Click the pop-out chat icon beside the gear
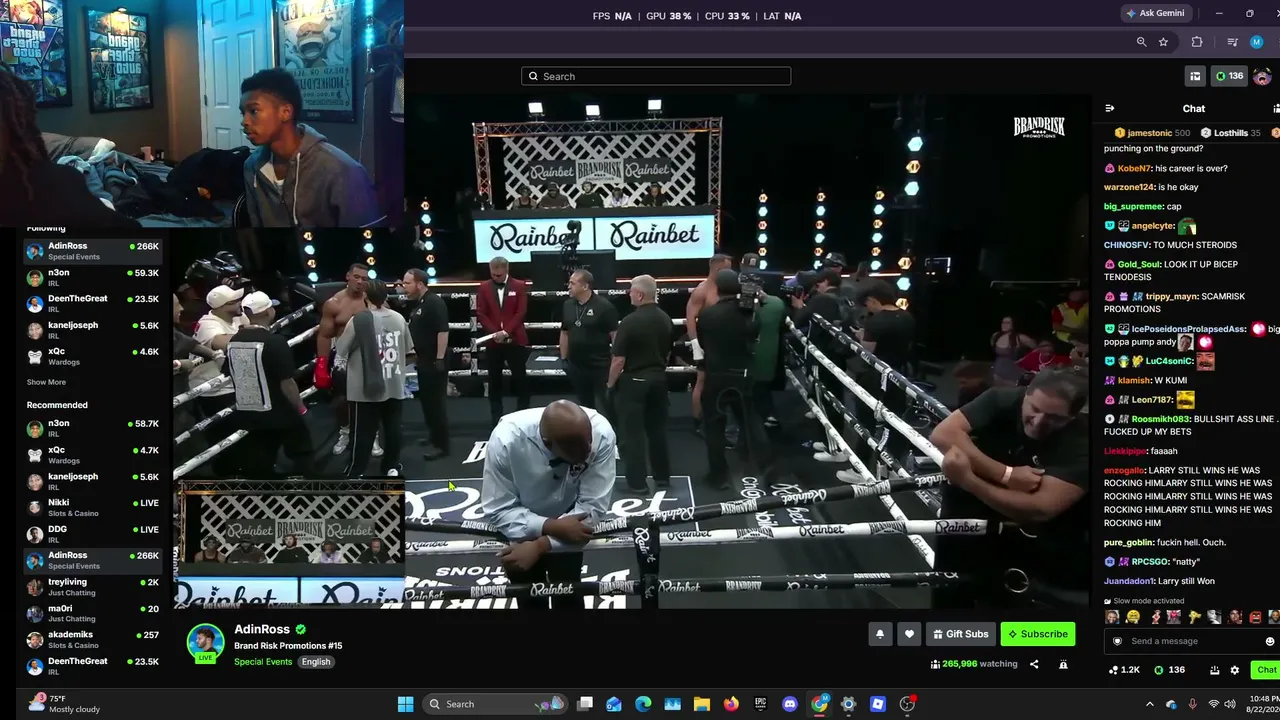 [x=1214, y=670]
